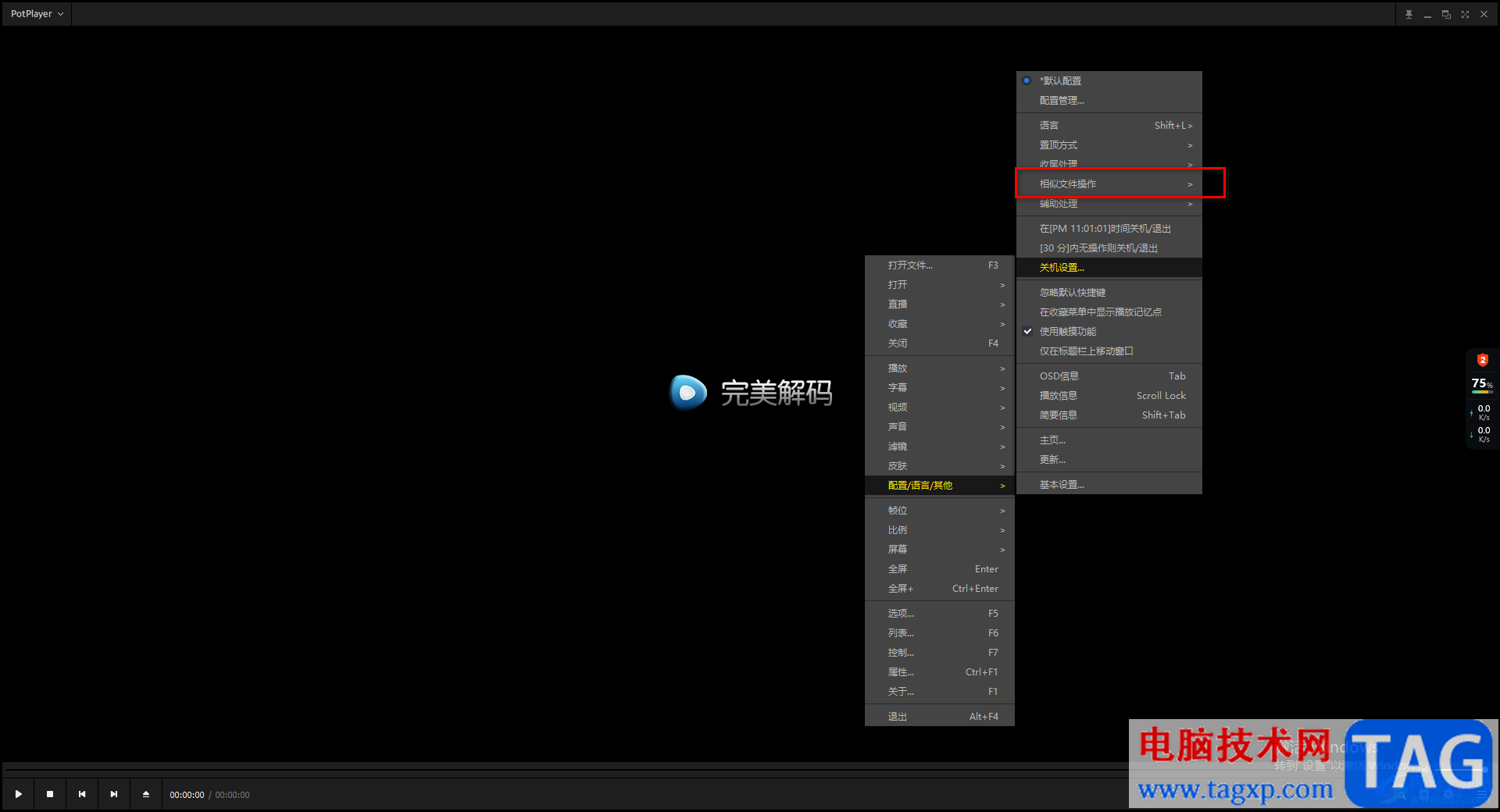Open the 帧位 submenu
This screenshot has width=1500, height=812.
pos(940,511)
